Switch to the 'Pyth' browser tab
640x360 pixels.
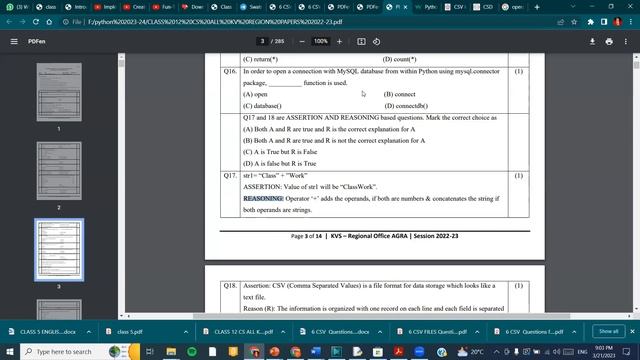tap(426, 7)
